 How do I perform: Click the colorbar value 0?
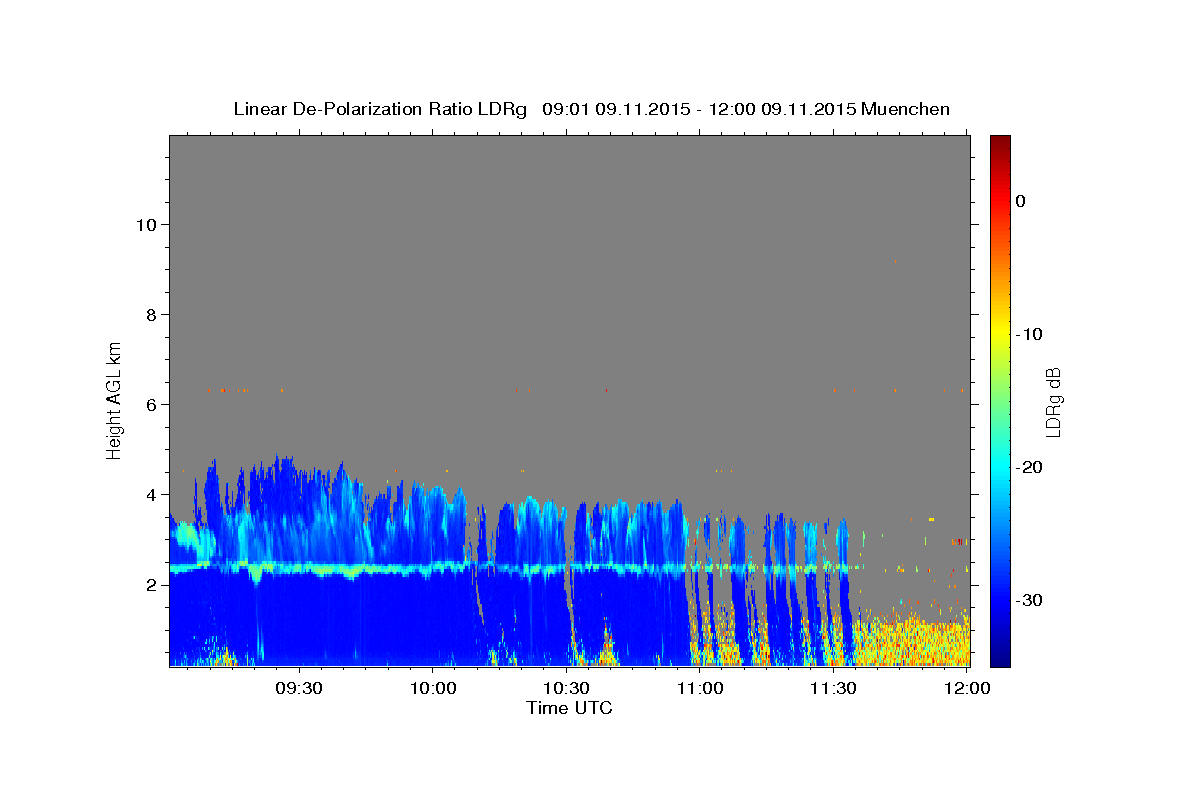[1020, 201]
